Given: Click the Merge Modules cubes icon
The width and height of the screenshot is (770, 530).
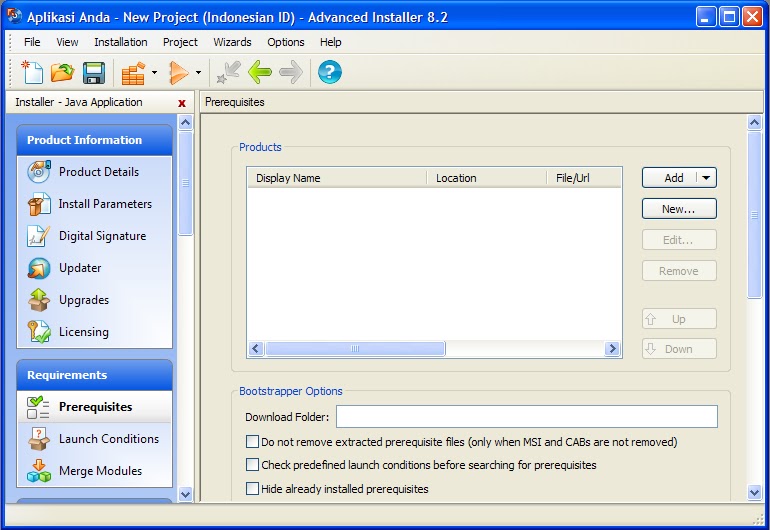Looking at the screenshot, I should (x=39, y=471).
